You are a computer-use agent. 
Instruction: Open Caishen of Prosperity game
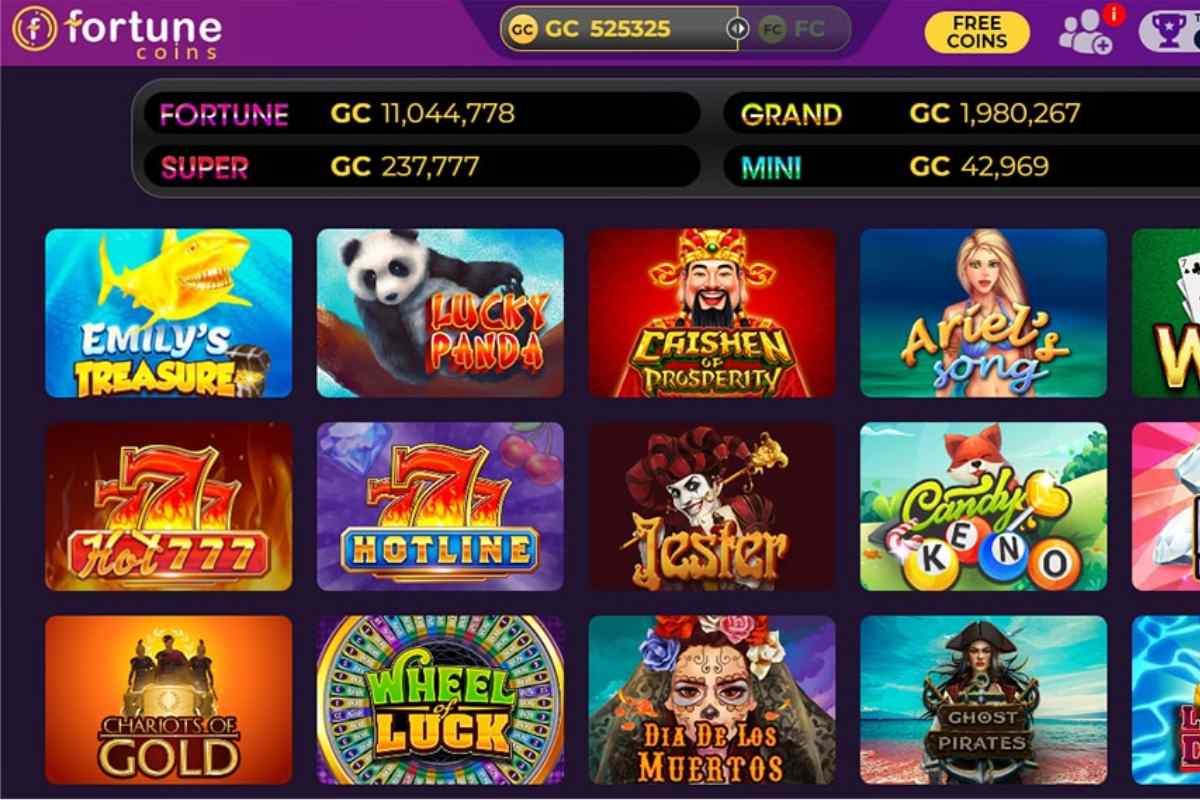[712, 313]
